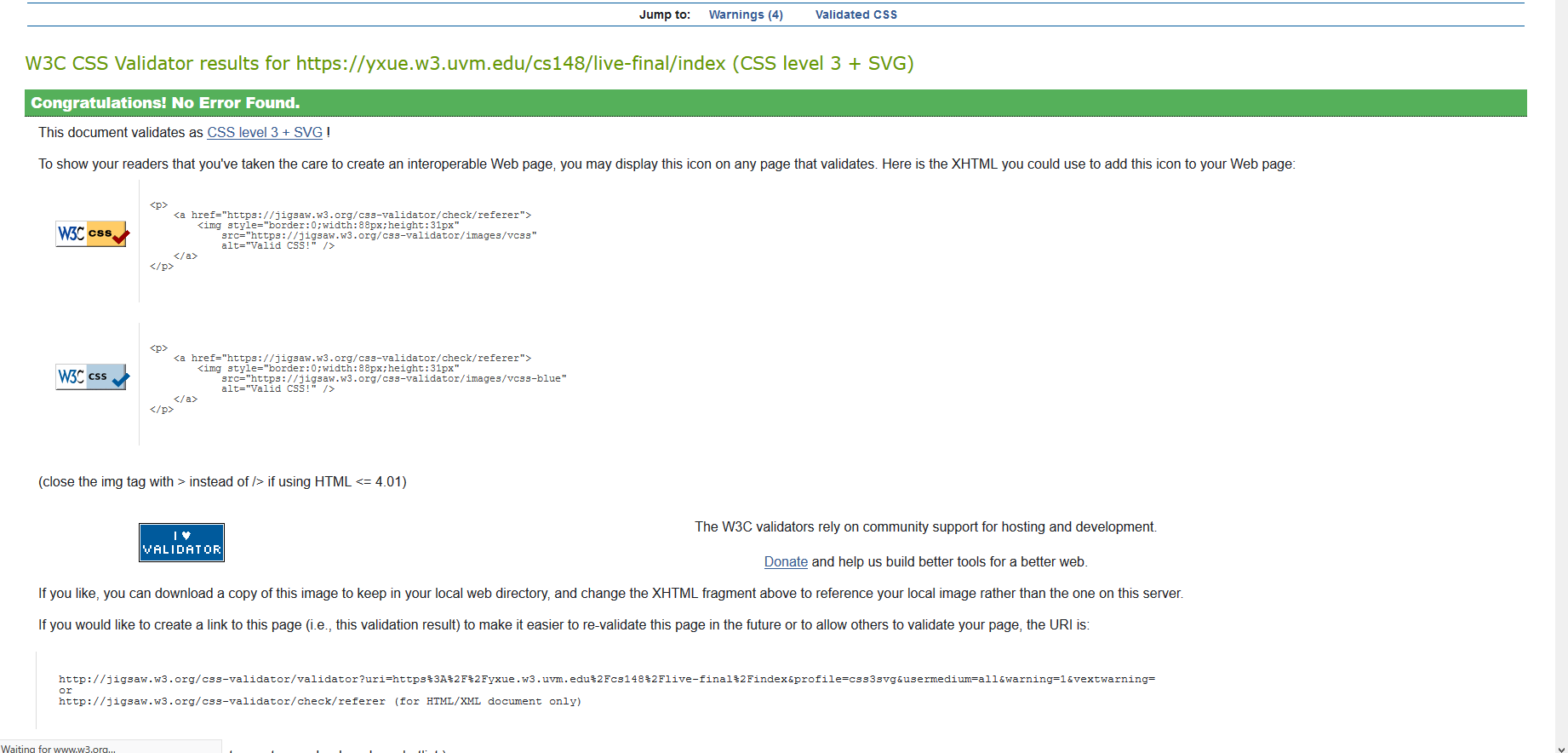Click the blue W3C CSS valid badge

[92, 376]
